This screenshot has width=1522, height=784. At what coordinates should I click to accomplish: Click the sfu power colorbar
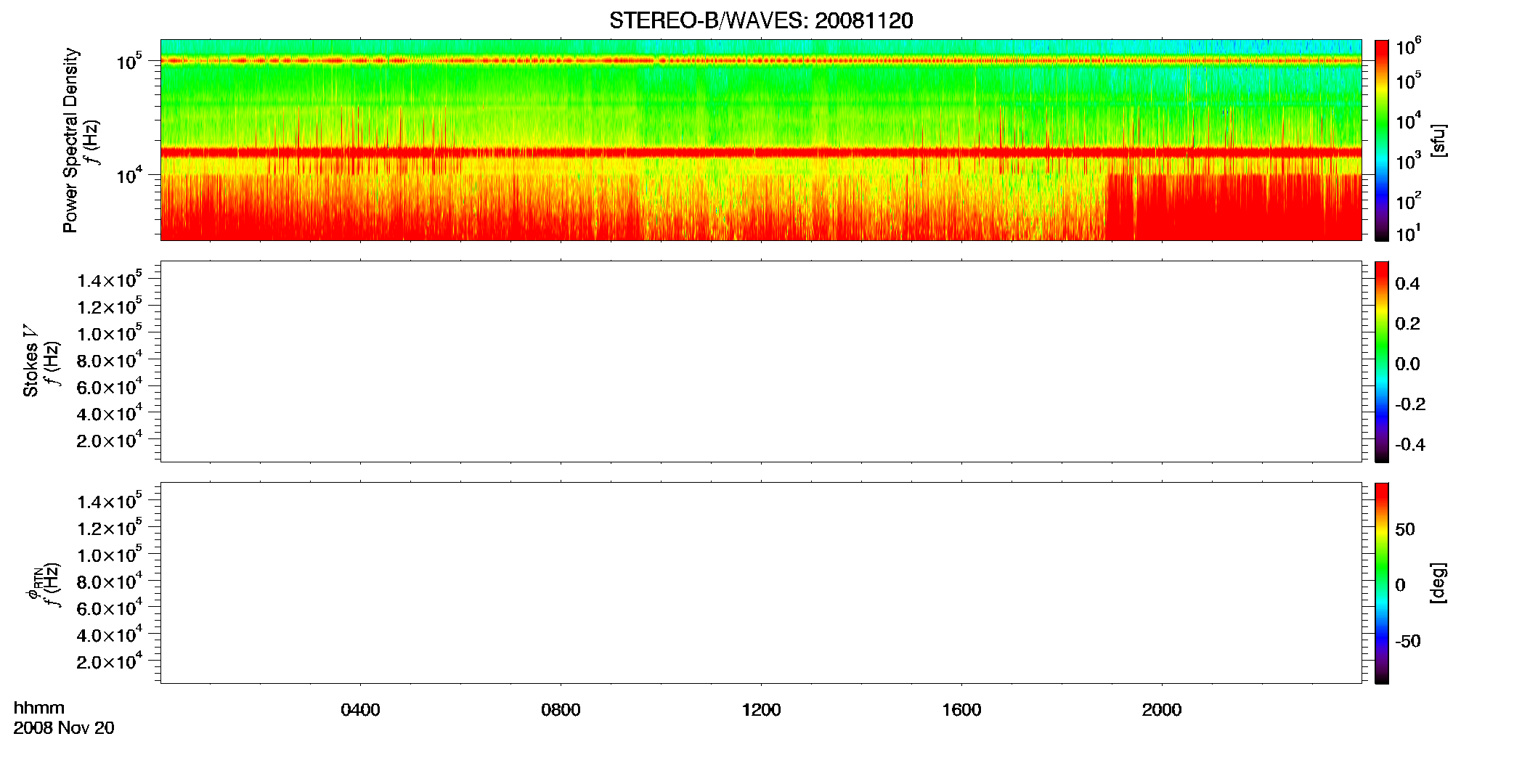(1382, 140)
